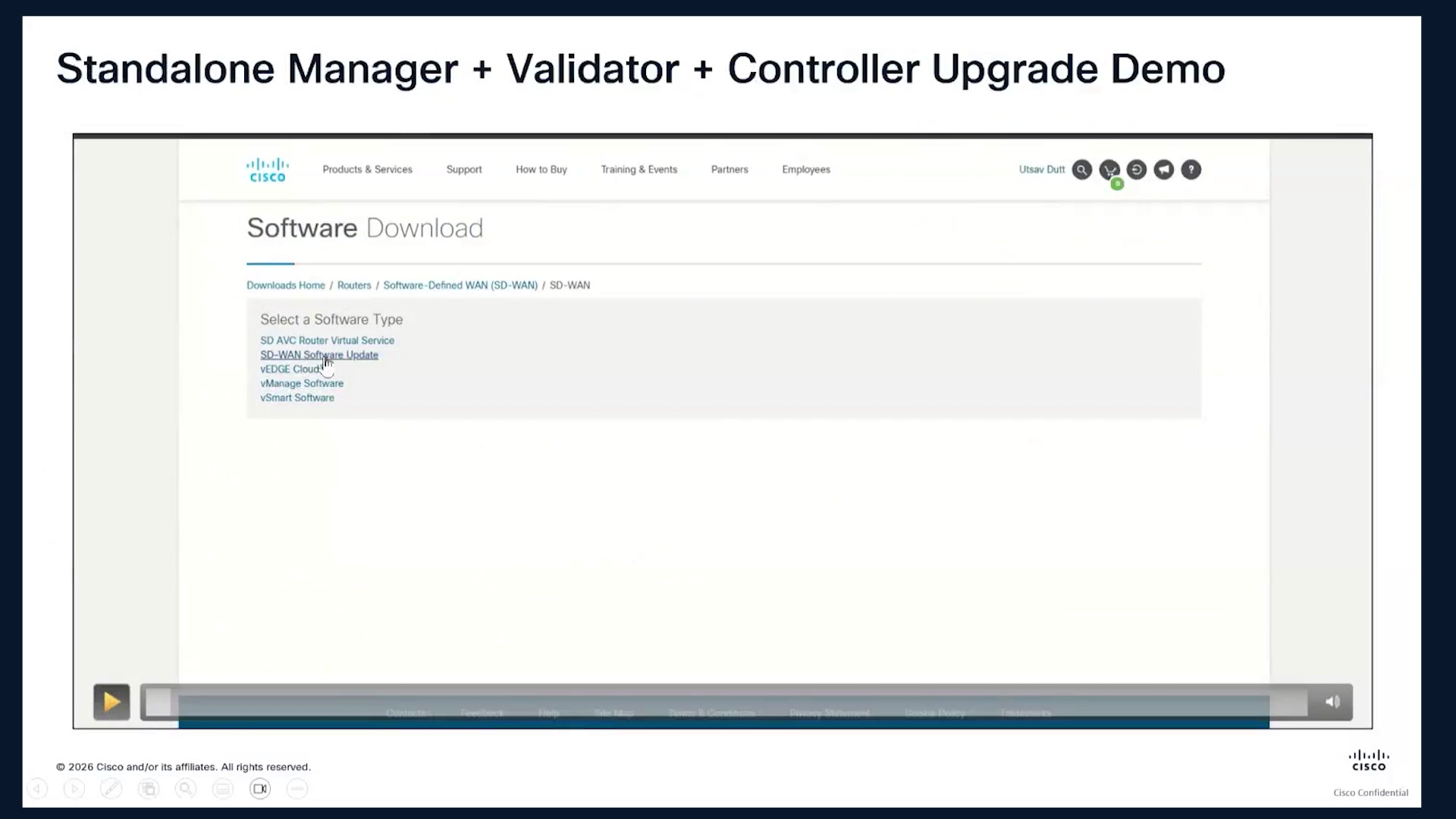Open the see-all-slides icon
The width and height of the screenshot is (1456, 819).
(x=149, y=789)
